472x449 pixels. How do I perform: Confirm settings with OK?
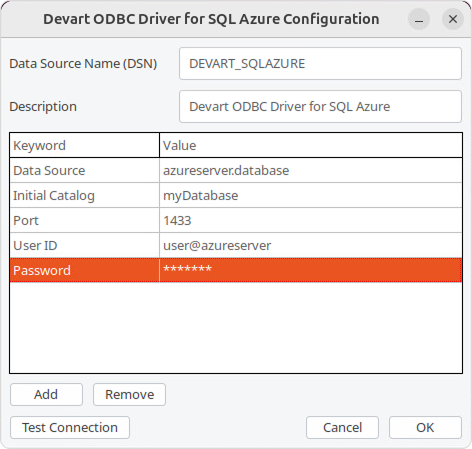(425, 427)
